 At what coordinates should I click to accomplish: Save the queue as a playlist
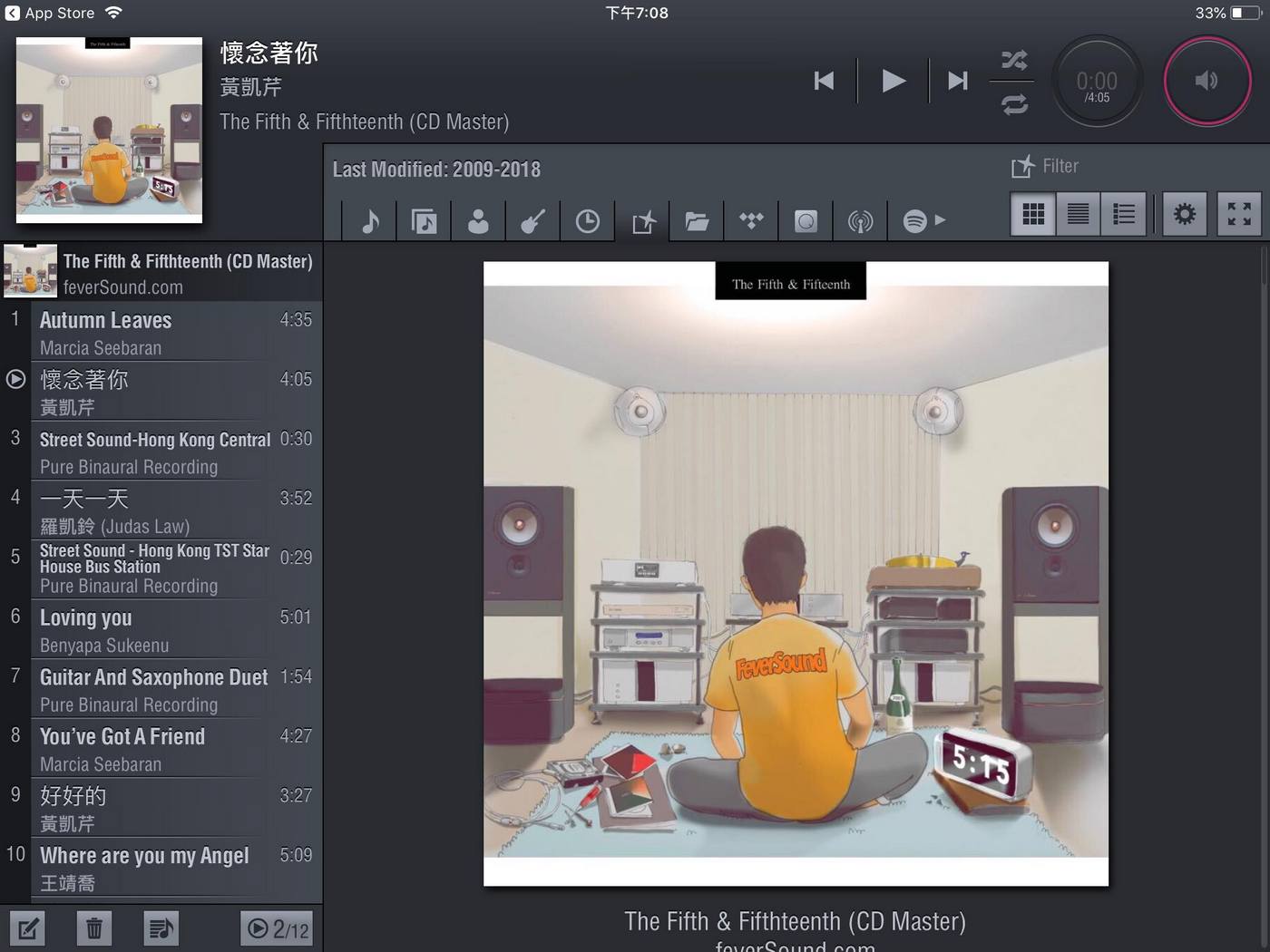[161, 928]
